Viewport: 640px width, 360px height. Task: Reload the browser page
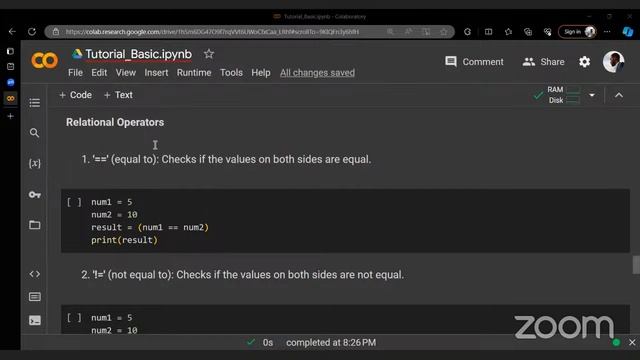pos(32,31)
